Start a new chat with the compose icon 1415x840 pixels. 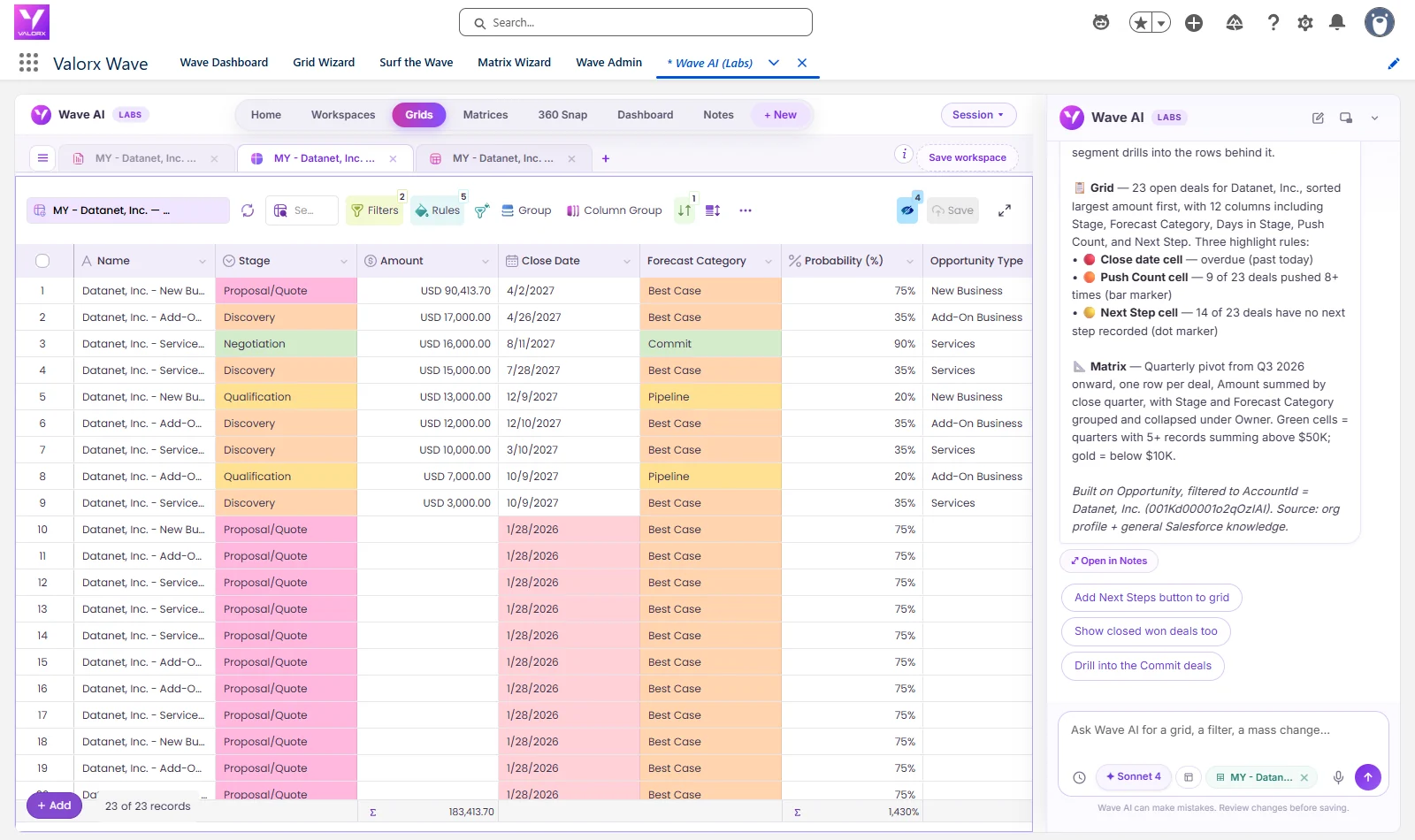click(1318, 118)
